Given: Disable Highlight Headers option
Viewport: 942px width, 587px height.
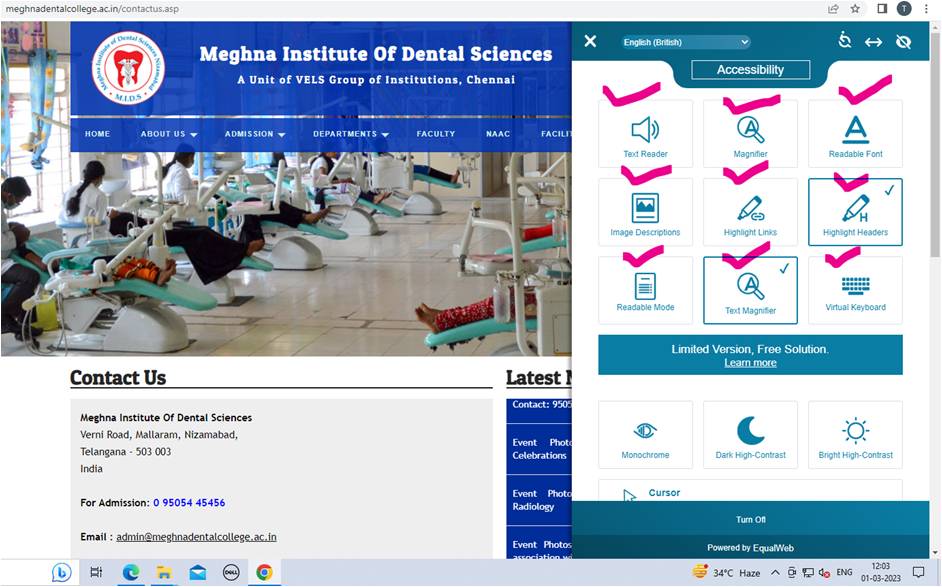Looking at the screenshot, I should pyautogui.click(x=855, y=212).
